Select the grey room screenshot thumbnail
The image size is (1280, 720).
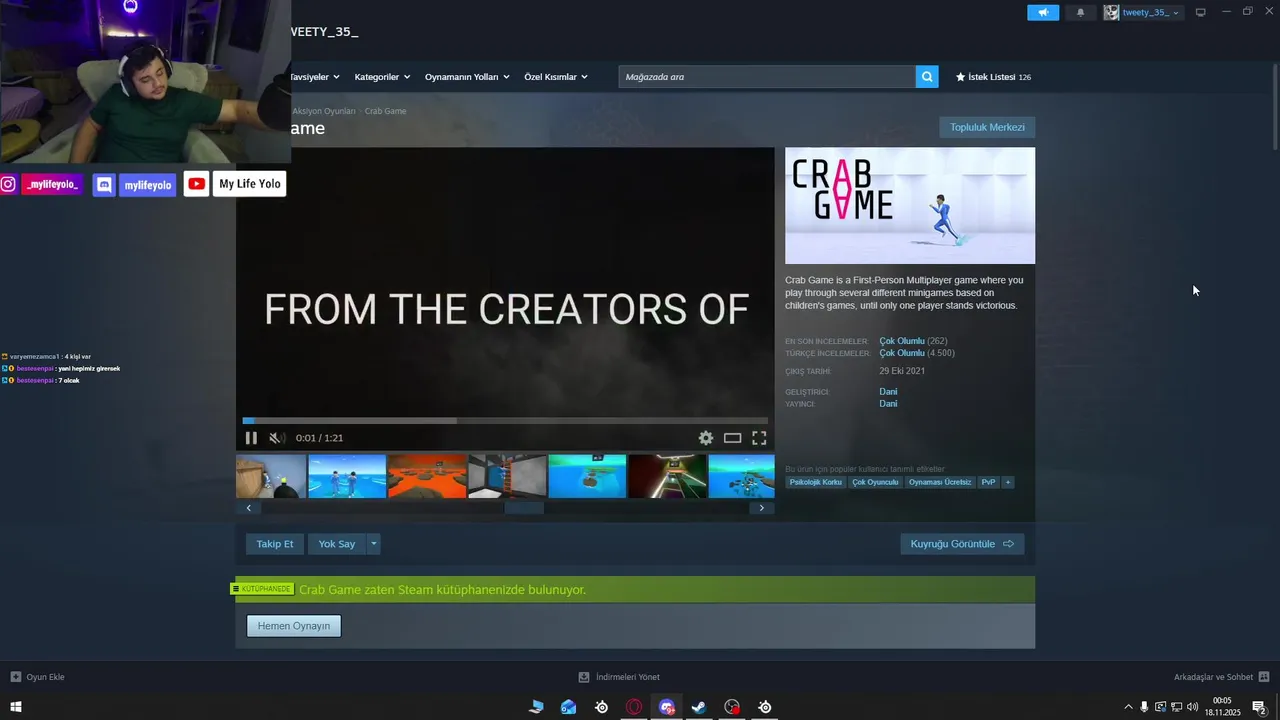(x=507, y=476)
